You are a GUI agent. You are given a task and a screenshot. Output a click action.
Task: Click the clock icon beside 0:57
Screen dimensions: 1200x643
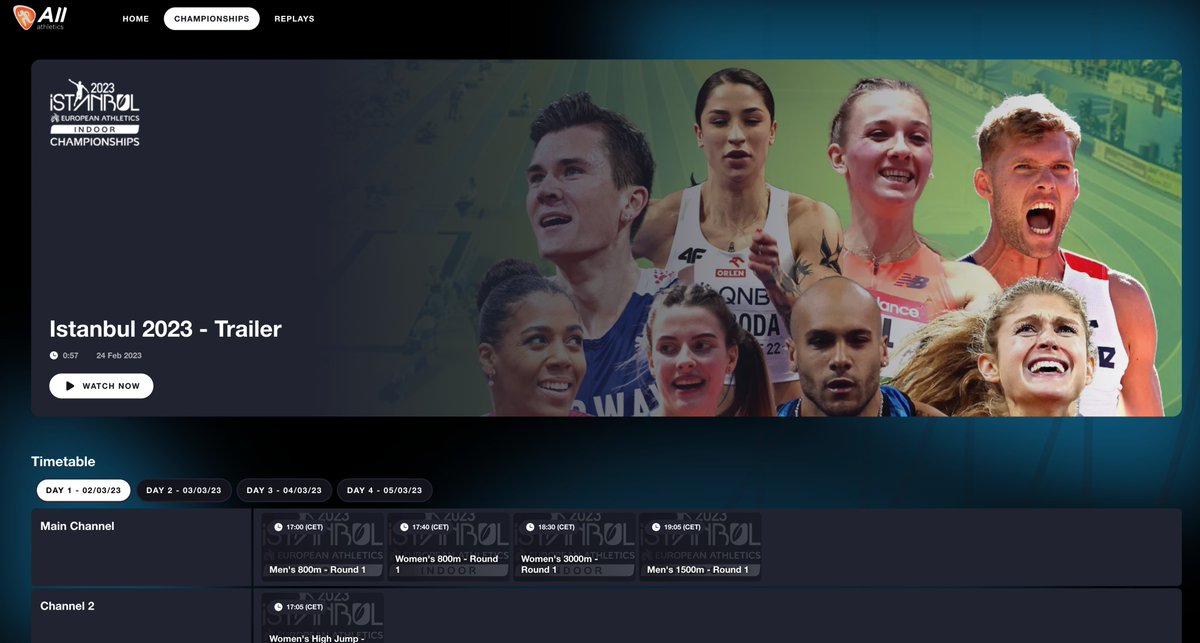(x=54, y=355)
